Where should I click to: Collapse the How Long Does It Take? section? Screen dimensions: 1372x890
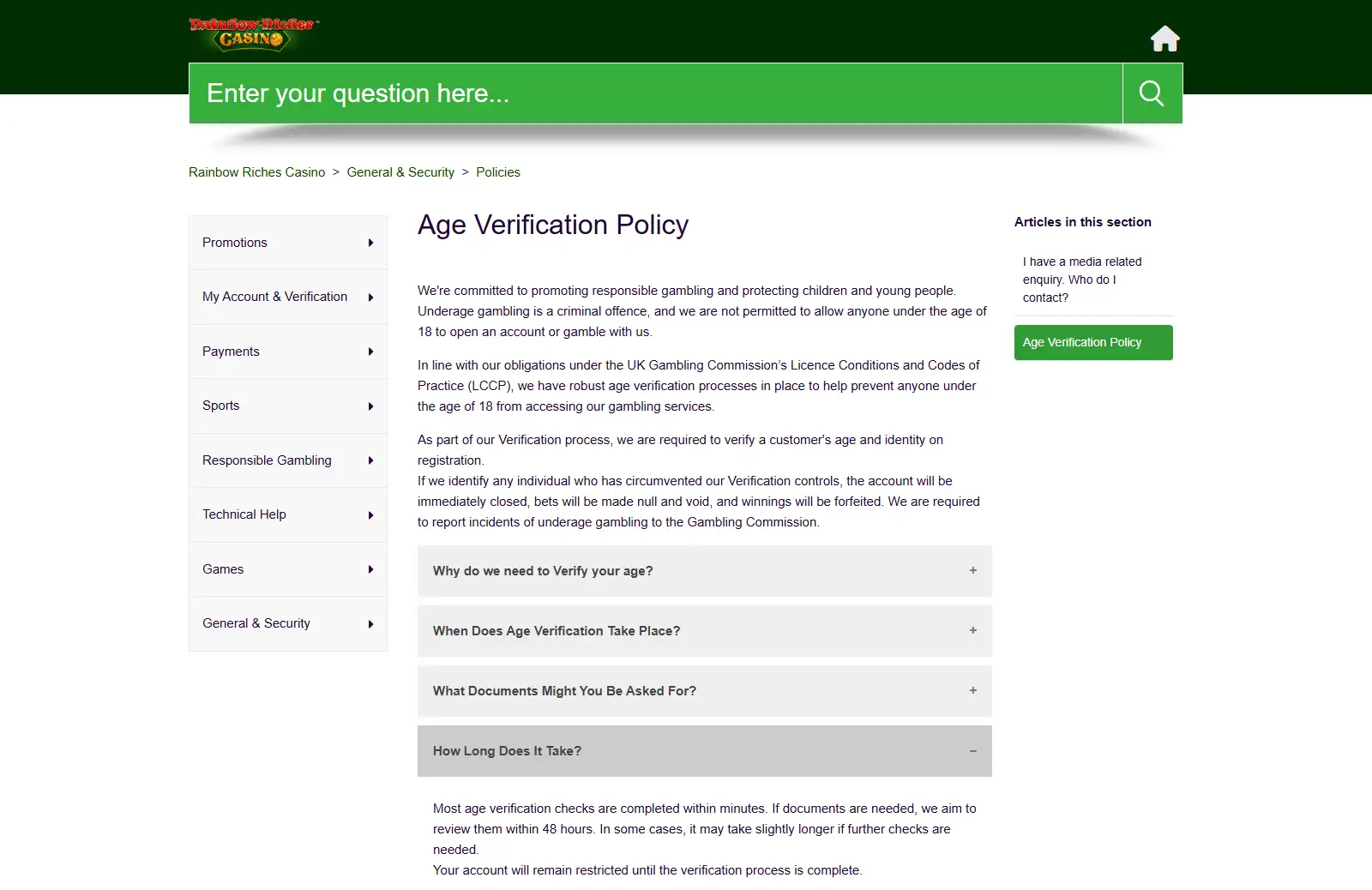pyautogui.click(x=705, y=751)
